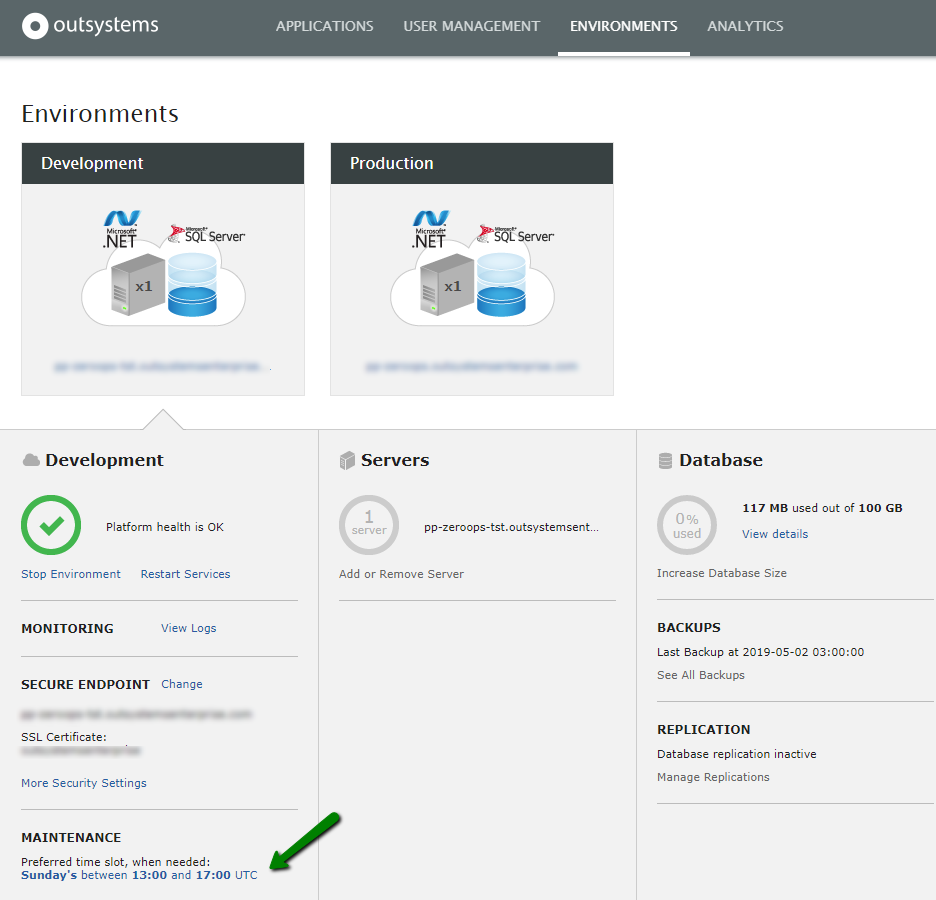Click the 1 server circle indicator
Image resolution: width=936 pixels, height=900 pixels.
click(x=369, y=525)
